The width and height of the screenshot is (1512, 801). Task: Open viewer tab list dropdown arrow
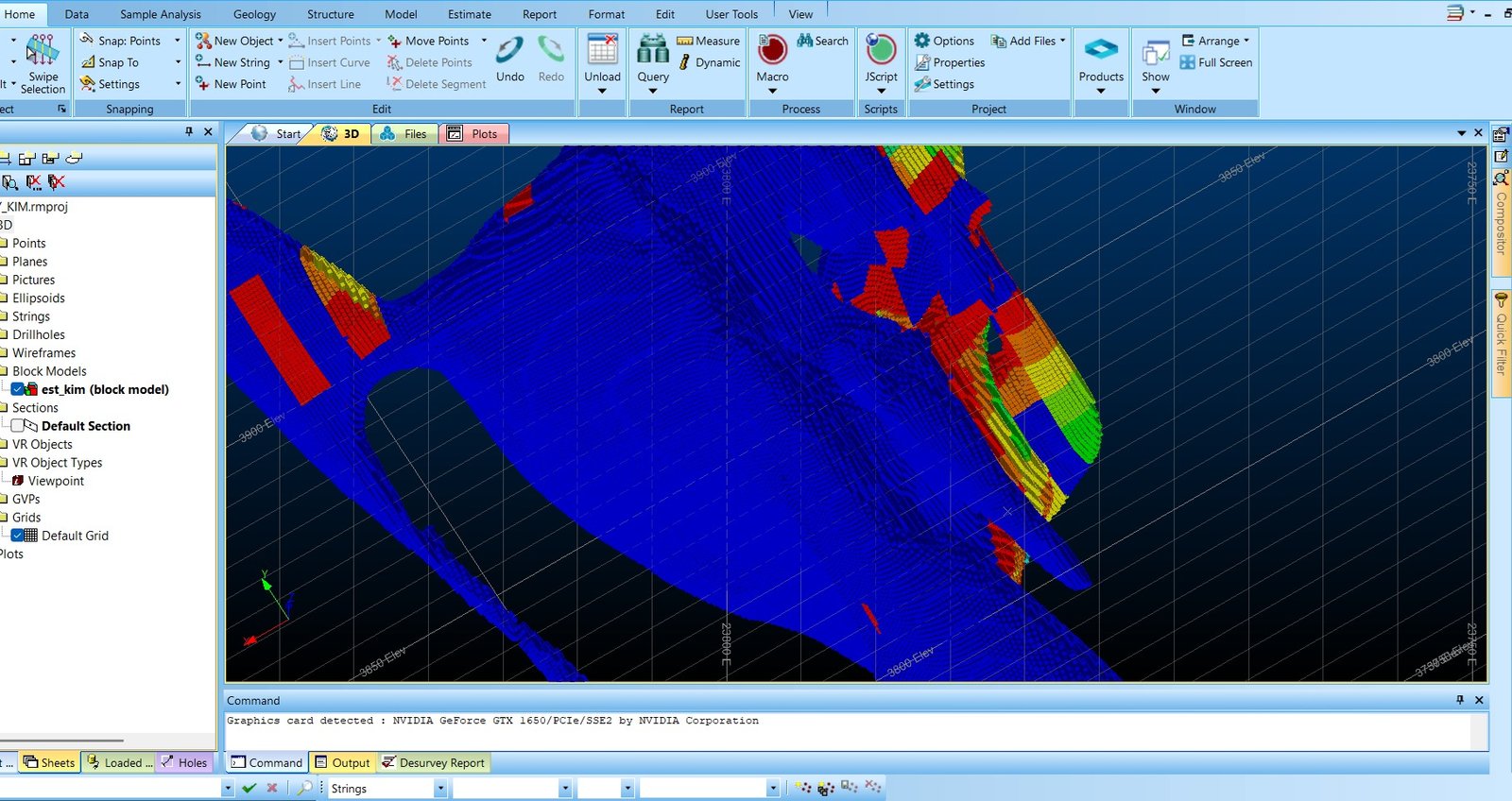point(1462,133)
